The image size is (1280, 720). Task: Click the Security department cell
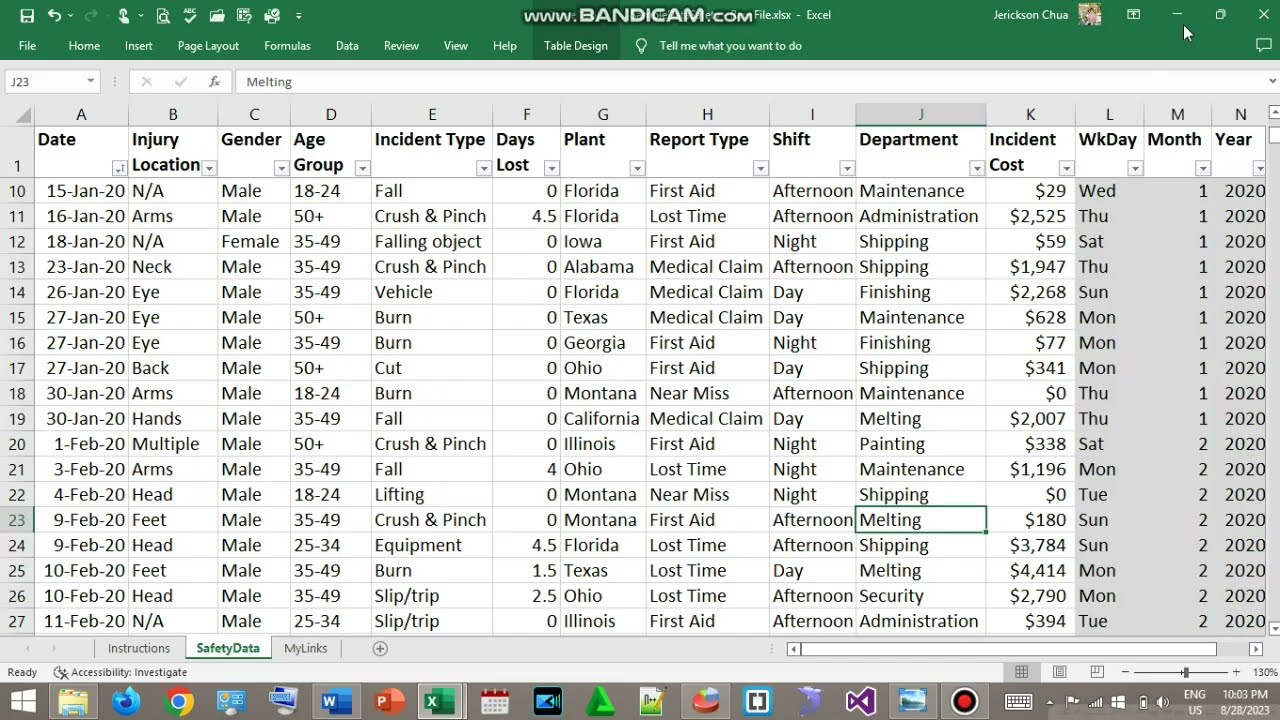point(921,596)
